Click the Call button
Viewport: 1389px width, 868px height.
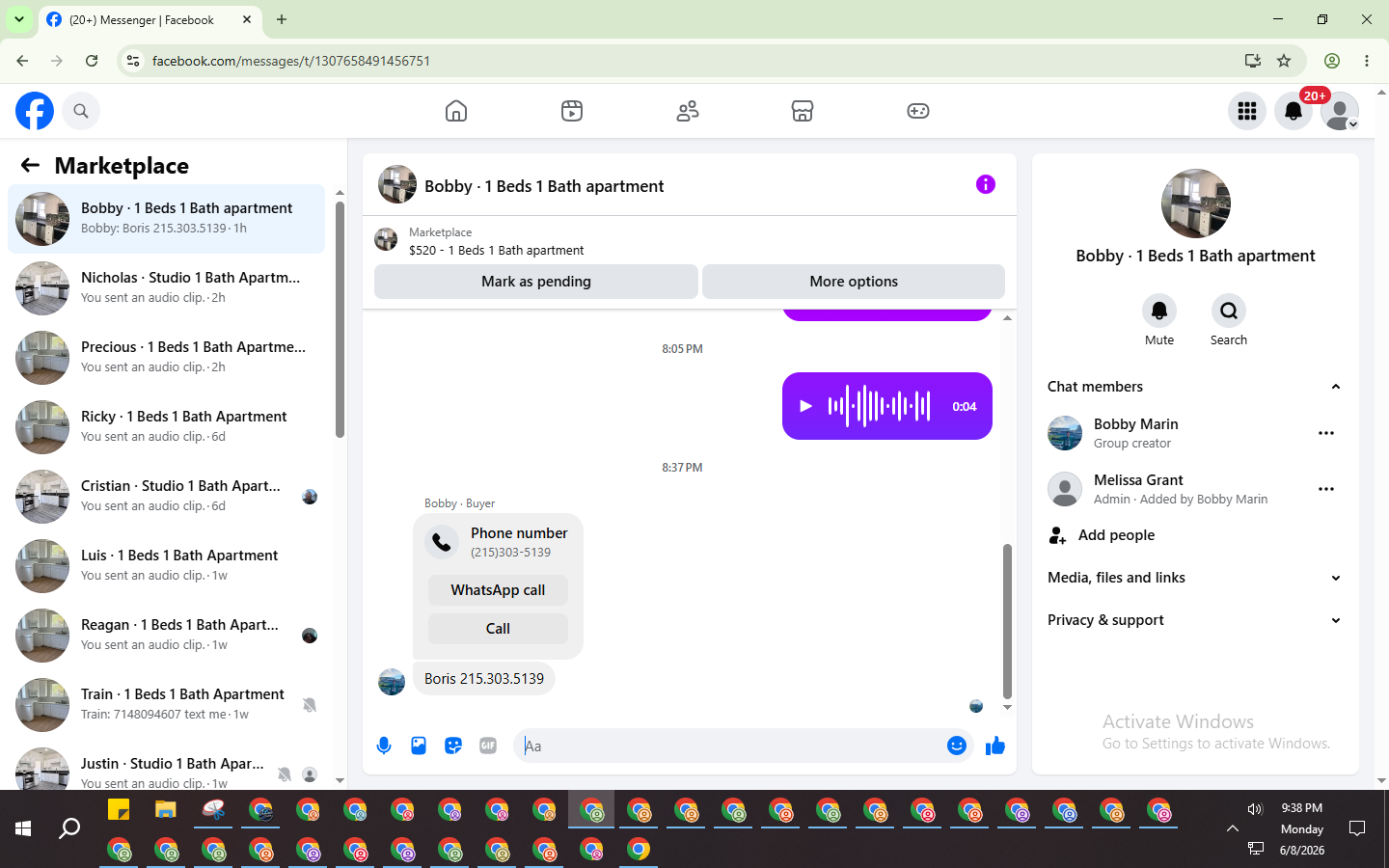[x=498, y=629]
